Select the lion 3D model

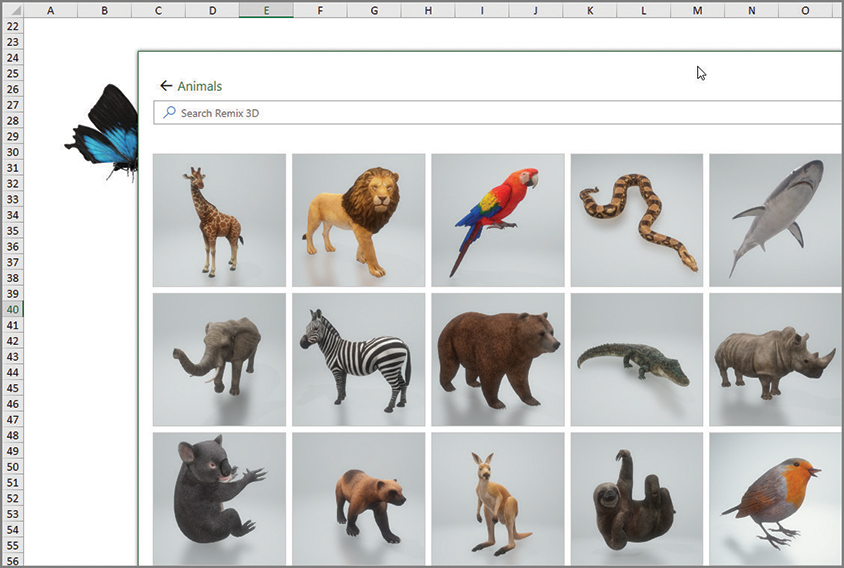pos(358,220)
